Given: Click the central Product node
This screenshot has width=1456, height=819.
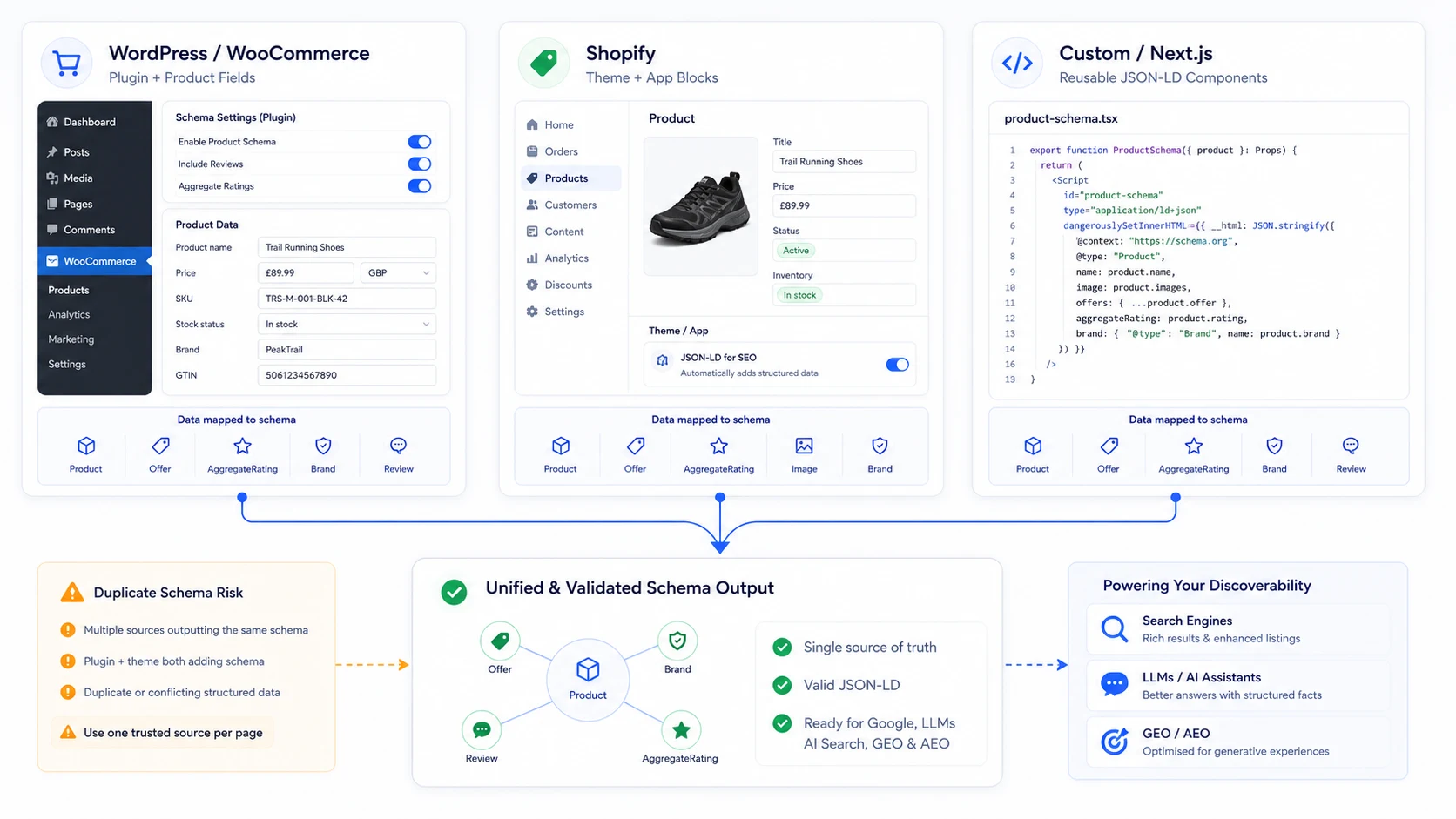Looking at the screenshot, I should (588, 679).
